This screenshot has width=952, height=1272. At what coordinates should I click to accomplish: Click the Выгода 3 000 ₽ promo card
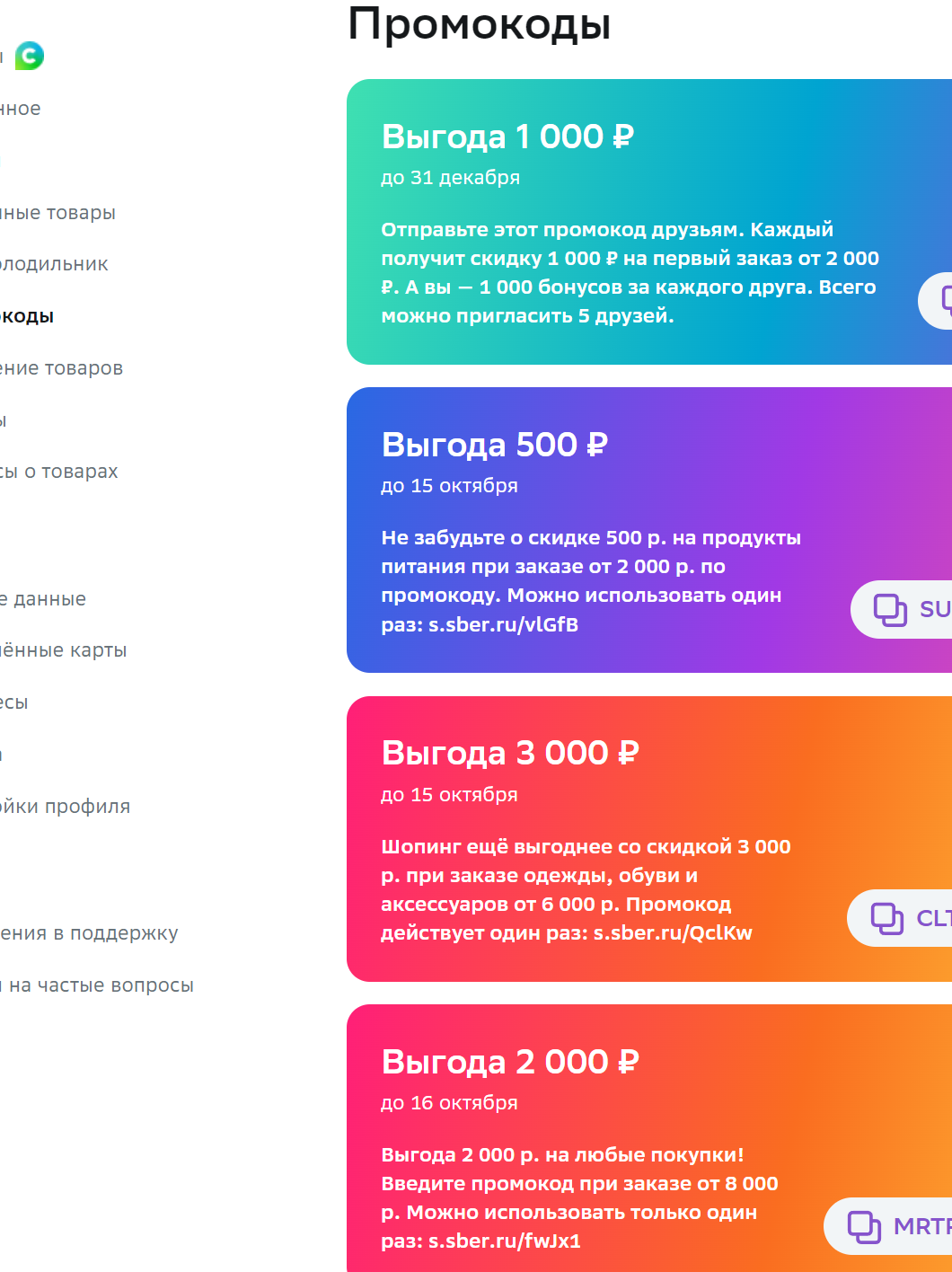(x=649, y=839)
